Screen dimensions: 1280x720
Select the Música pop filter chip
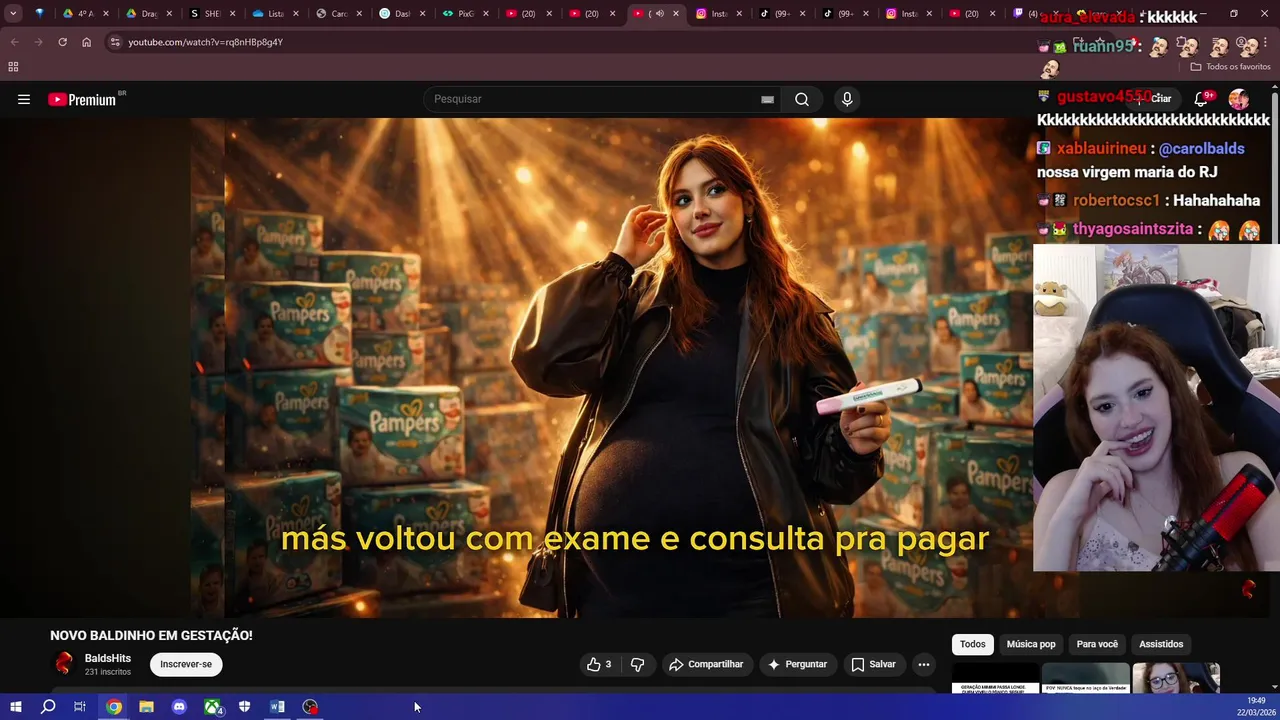(x=1031, y=644)
